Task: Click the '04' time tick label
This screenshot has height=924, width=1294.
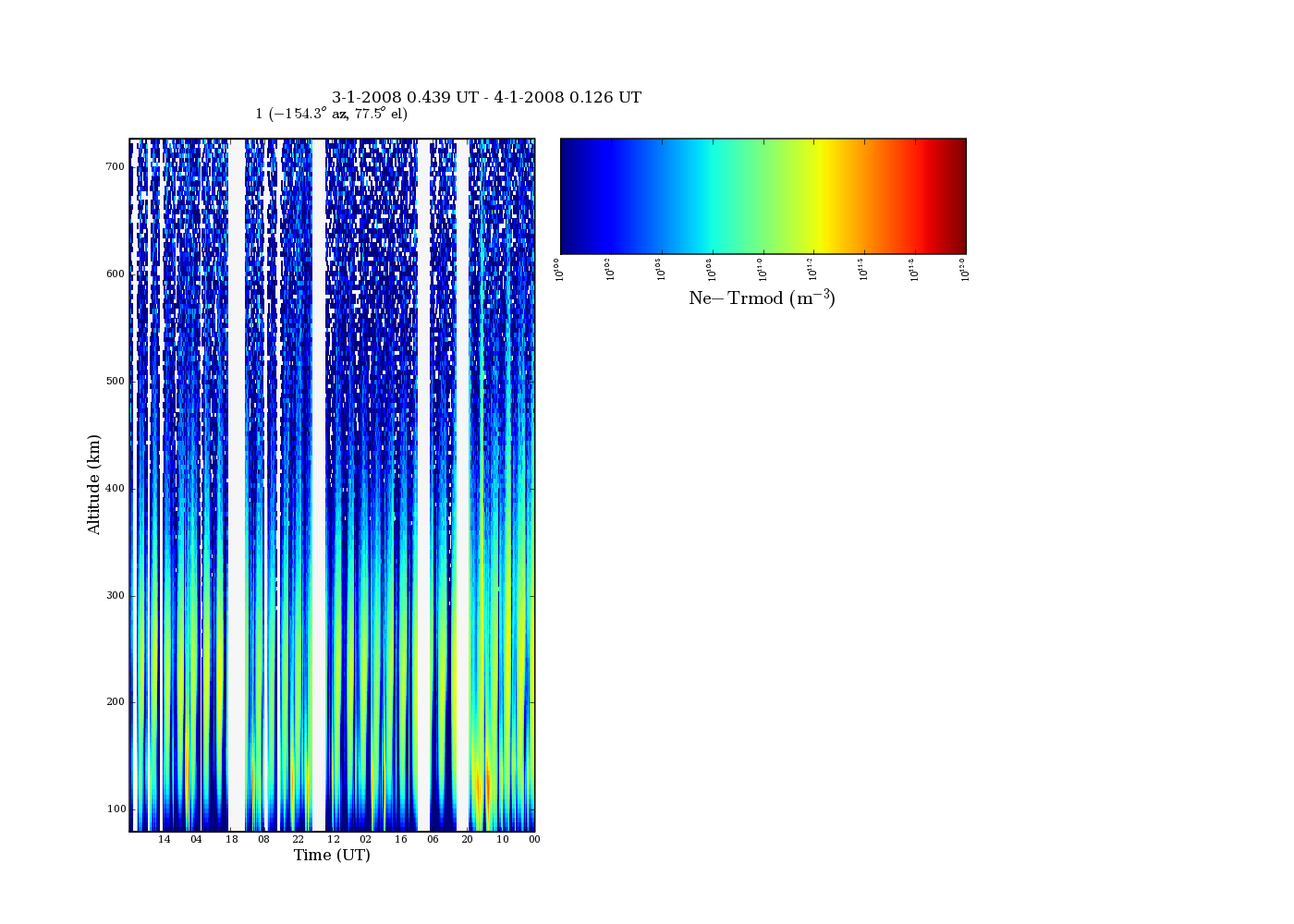Action: tap(196, 839)
